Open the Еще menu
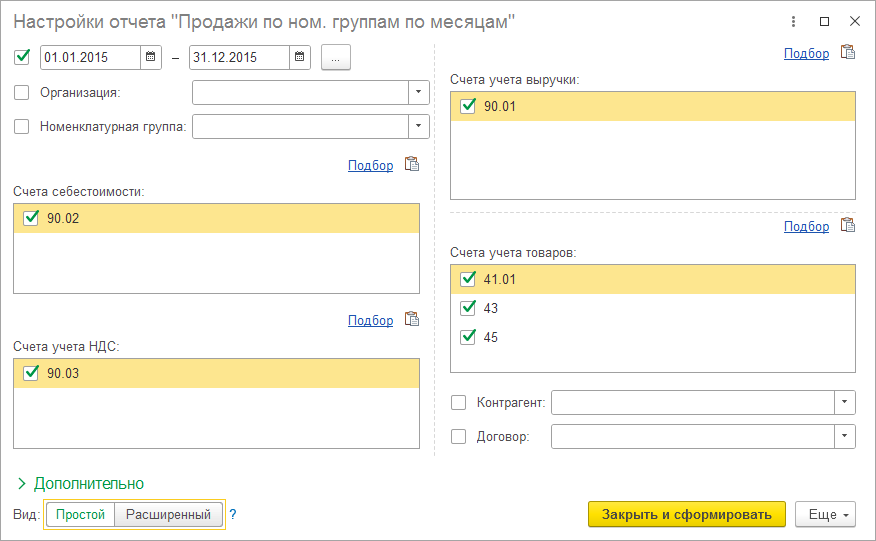The image size is (876, 541). pos(825,515)
